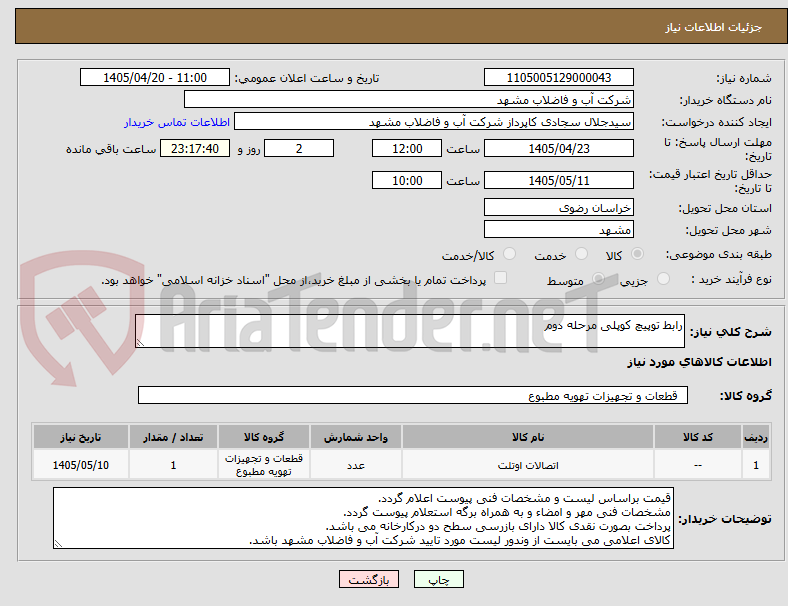The width and height of the screenshot is (788, 606).
Task: Click the چاپ print button
Action: tap(439, 579)
